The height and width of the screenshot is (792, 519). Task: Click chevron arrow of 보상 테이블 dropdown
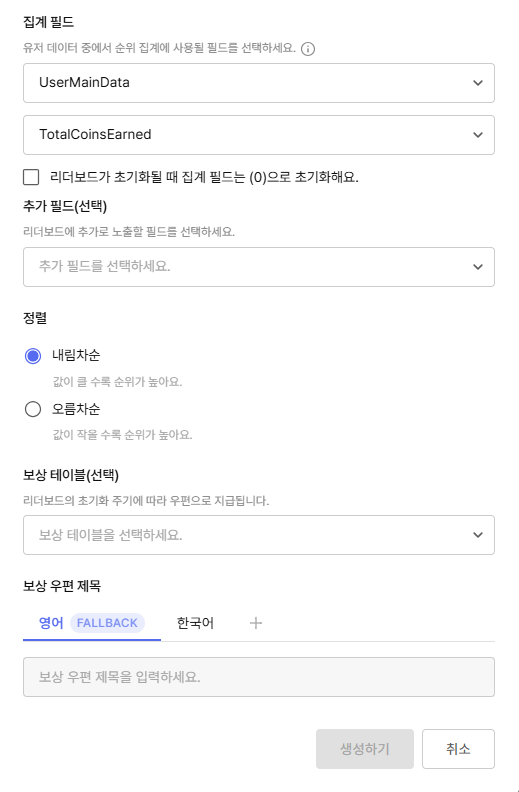click(x=478, y=535)
